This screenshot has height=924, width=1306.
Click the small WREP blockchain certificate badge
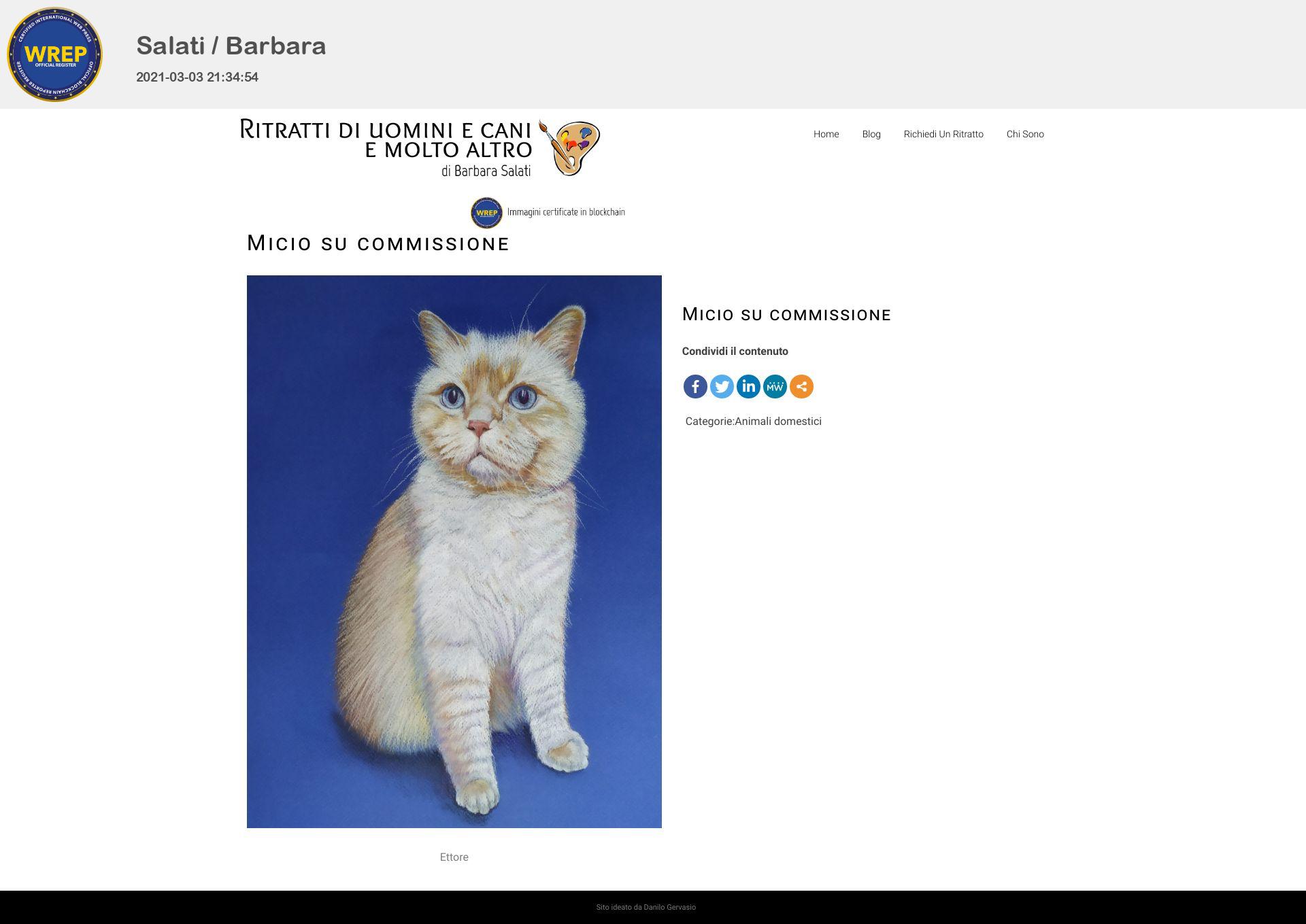(x=486, y=213)
